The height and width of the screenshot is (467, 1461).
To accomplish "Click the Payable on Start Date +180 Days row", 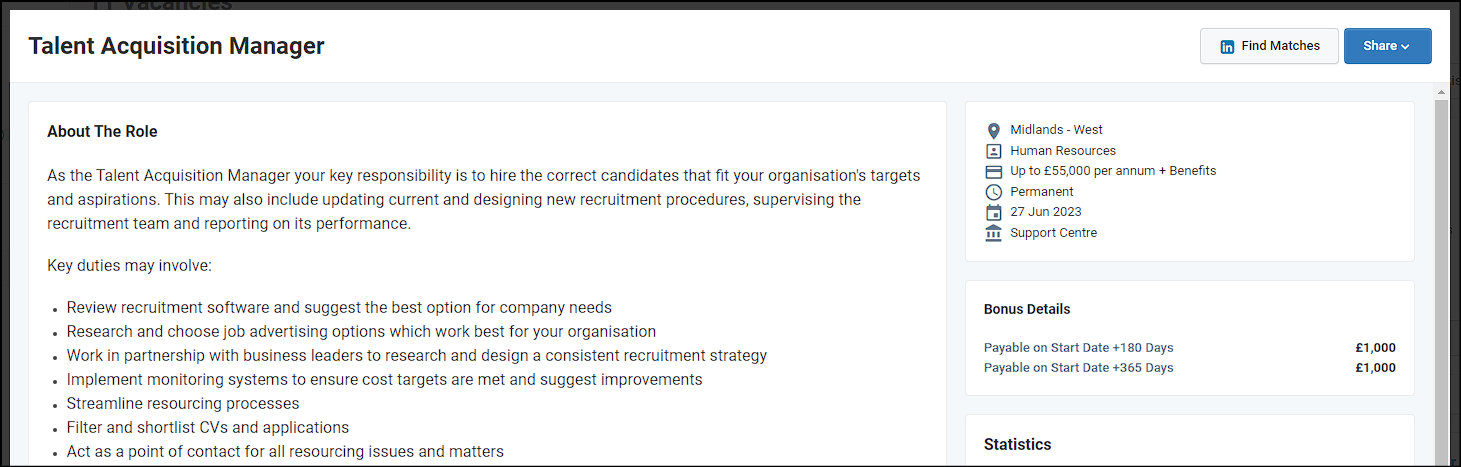I will 1190,348.
